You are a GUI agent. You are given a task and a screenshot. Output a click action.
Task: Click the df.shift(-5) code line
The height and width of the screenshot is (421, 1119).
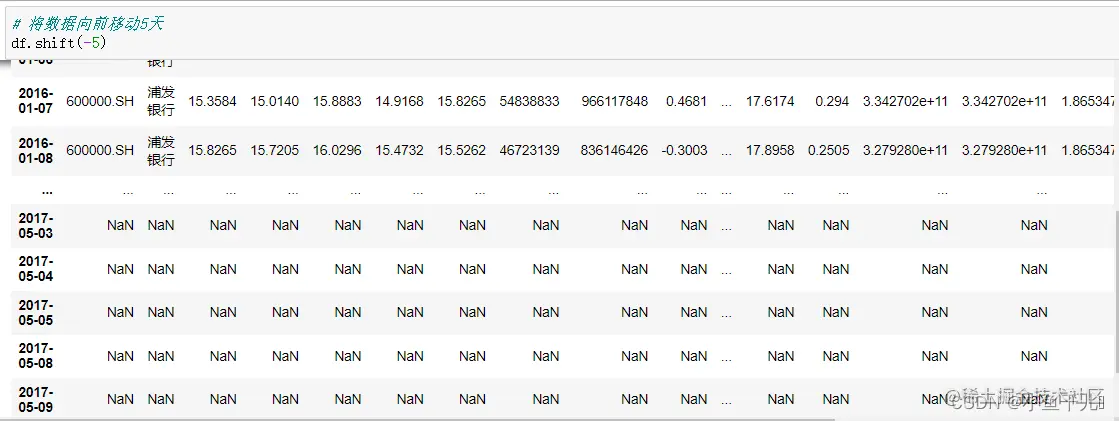(x=59, y=43)
